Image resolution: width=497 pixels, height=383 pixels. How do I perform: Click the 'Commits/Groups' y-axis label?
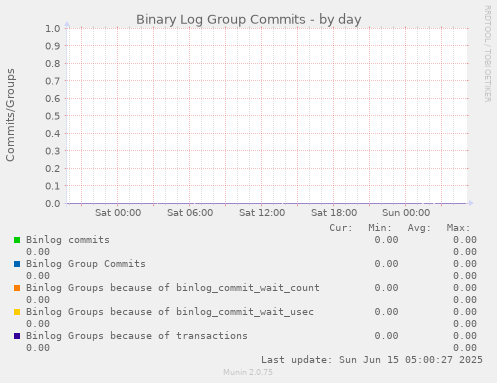[10, 115]
